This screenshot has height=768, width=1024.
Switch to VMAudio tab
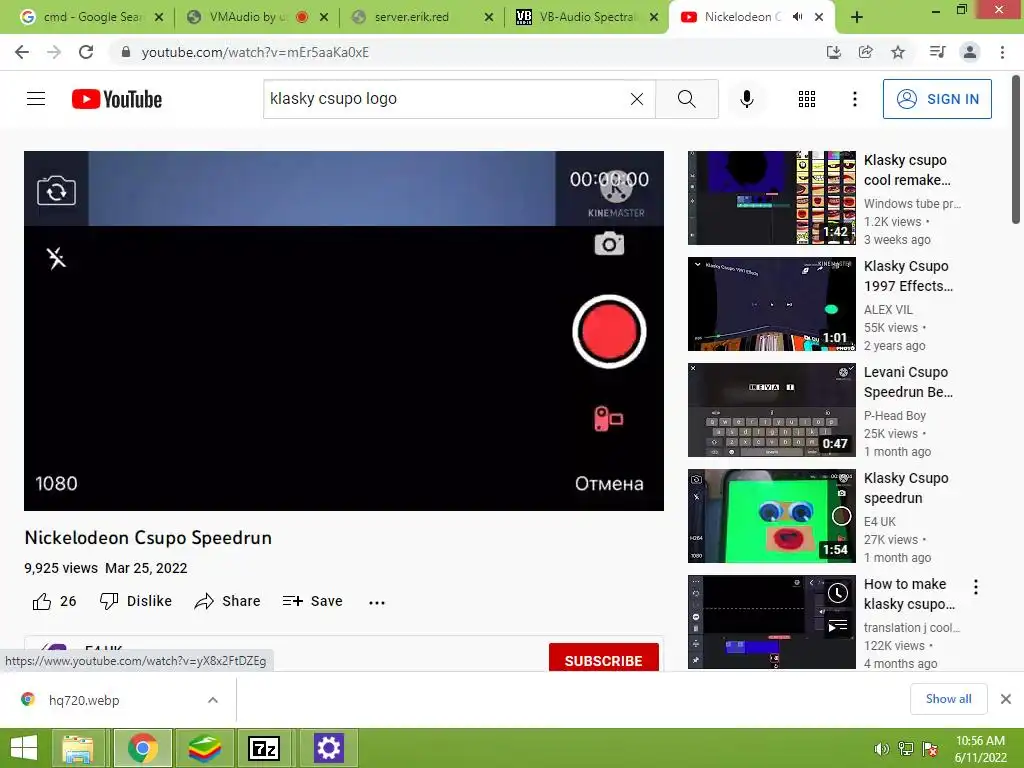tap(248, 17)
